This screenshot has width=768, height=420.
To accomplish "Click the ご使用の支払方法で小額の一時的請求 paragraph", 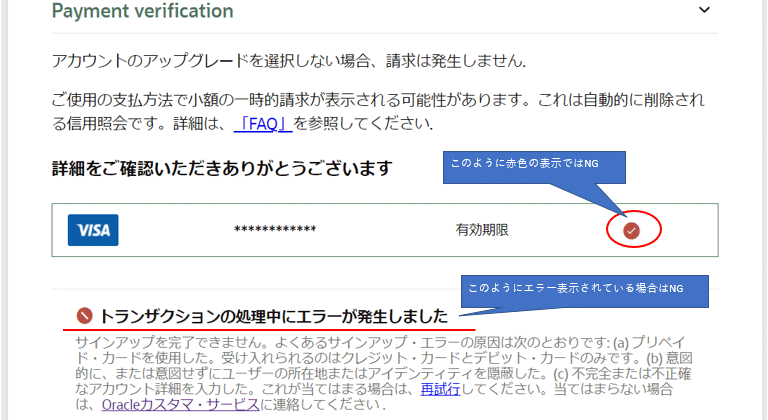I will [378, 112].
